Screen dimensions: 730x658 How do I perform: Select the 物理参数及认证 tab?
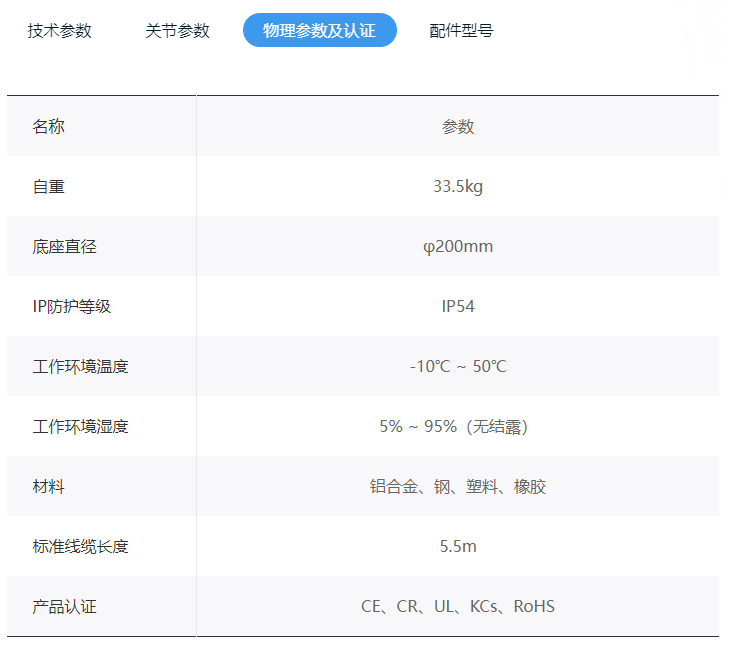pos(319,30)
